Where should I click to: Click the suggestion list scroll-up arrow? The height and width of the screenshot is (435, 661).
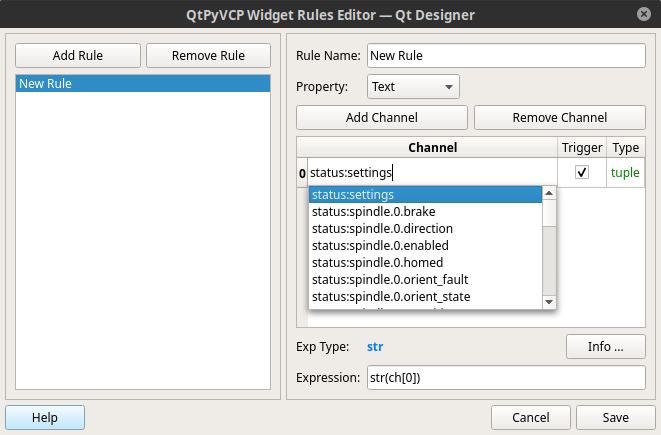pyautogui.click(x=549, y=193)
